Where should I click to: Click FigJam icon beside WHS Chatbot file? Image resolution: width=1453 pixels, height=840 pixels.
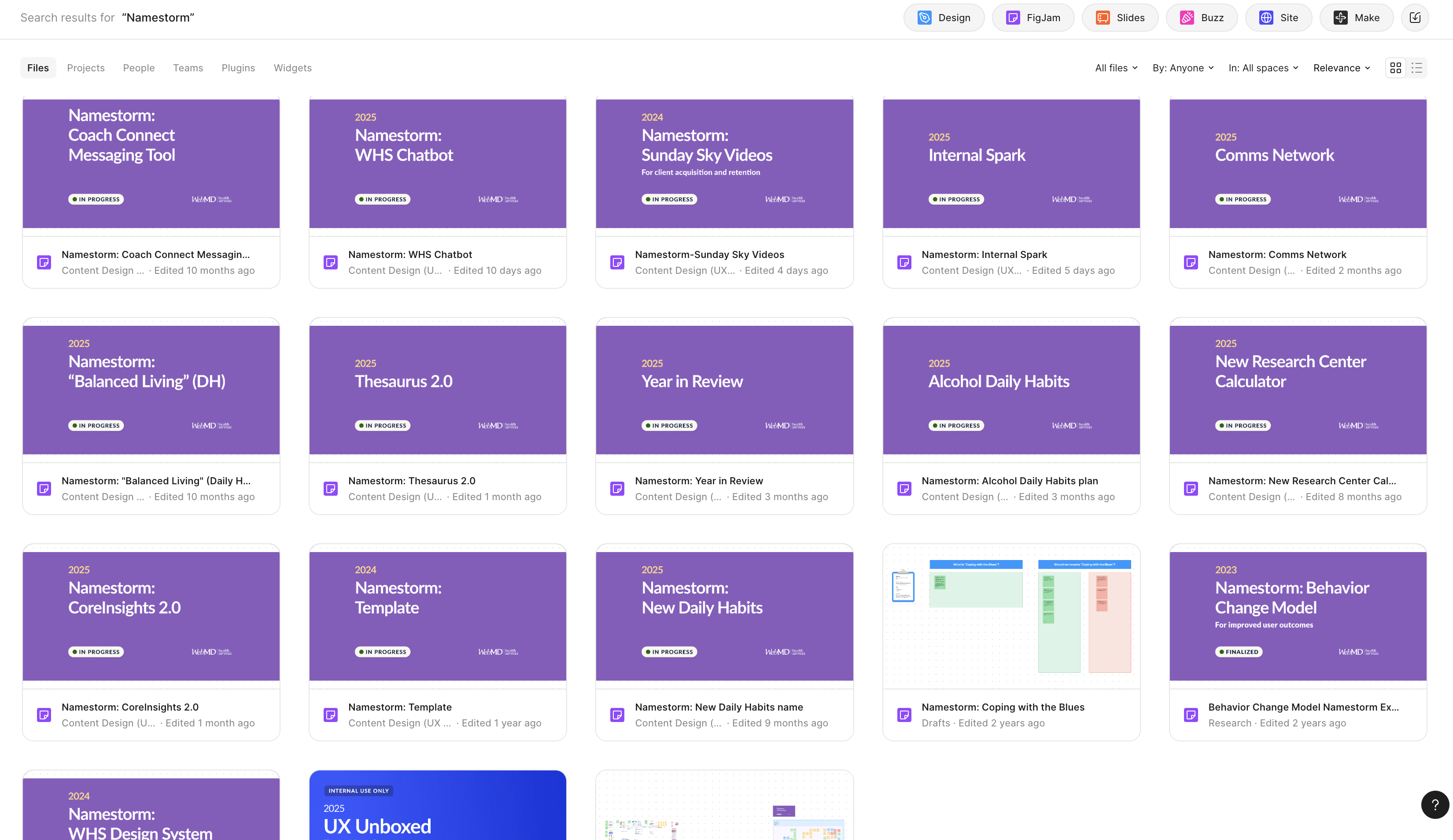(x=330, y=263)
